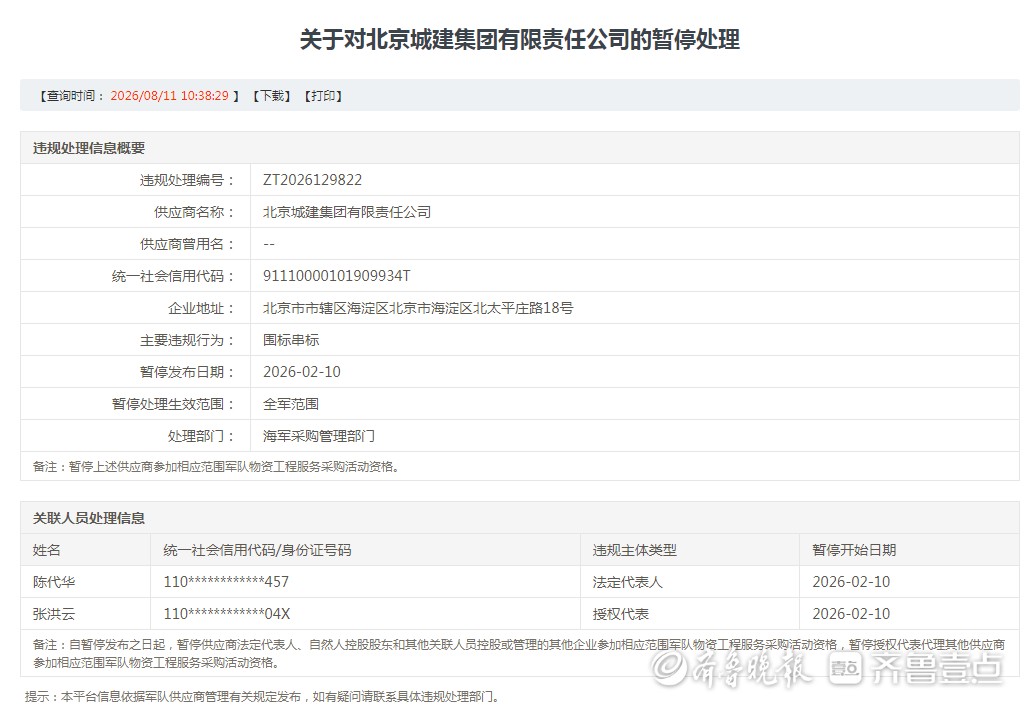Image resolution: width=1036 pixels, height=722 pixels.
Task: Select the ID number ending in 04X
Action: click(227, 614)
